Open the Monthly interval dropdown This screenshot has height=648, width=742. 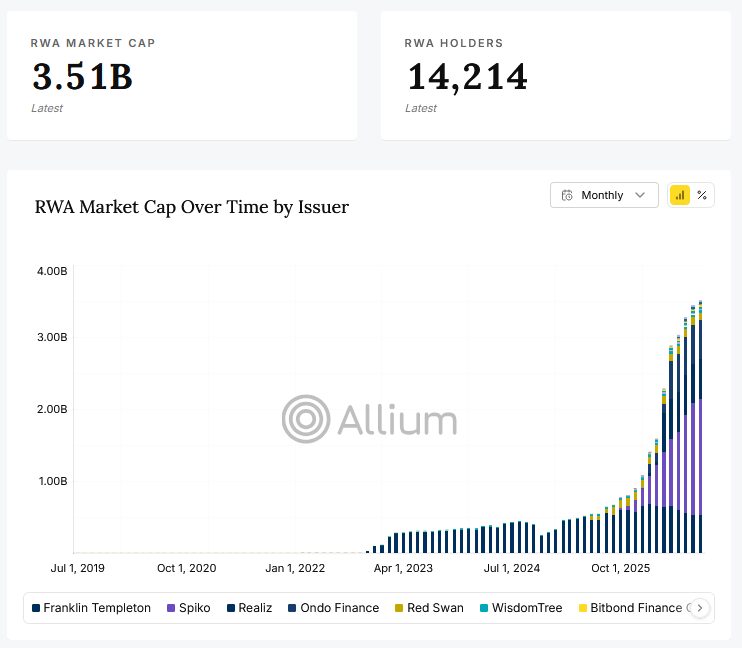(604, 195)
